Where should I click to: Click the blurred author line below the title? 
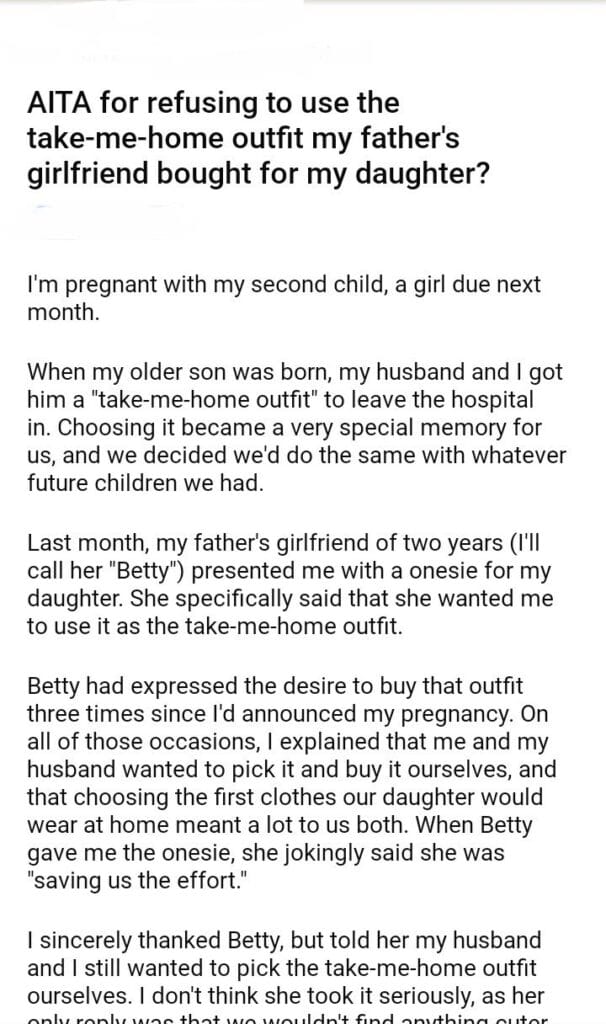(x=105, y=212)
